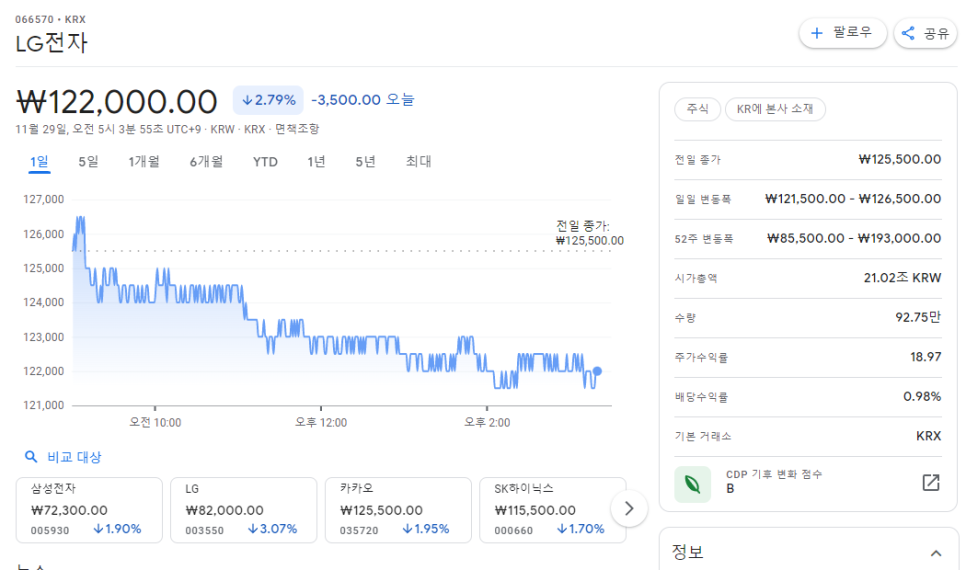Click the 기본 거래소 KRX value
Image resolution: width=966 pixels, height=570 pixels.
tap(928, 436)
